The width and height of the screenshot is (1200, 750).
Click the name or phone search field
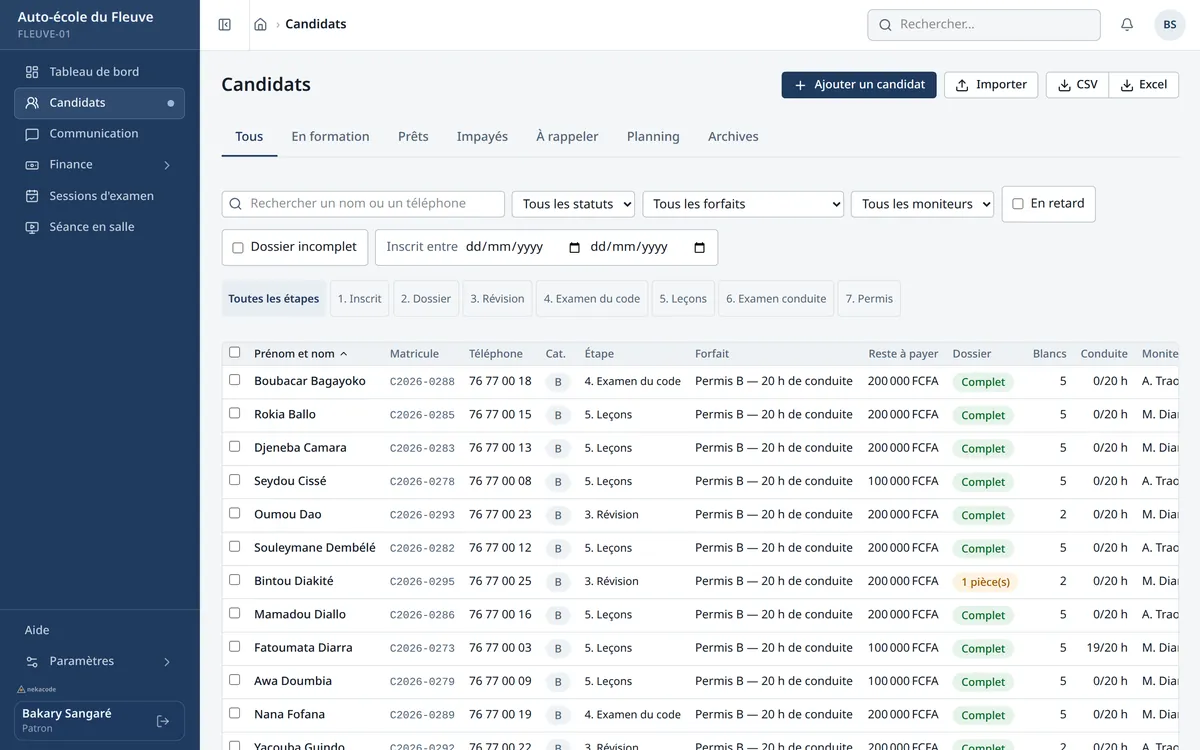pyautogui.click(x=363, y=204)
